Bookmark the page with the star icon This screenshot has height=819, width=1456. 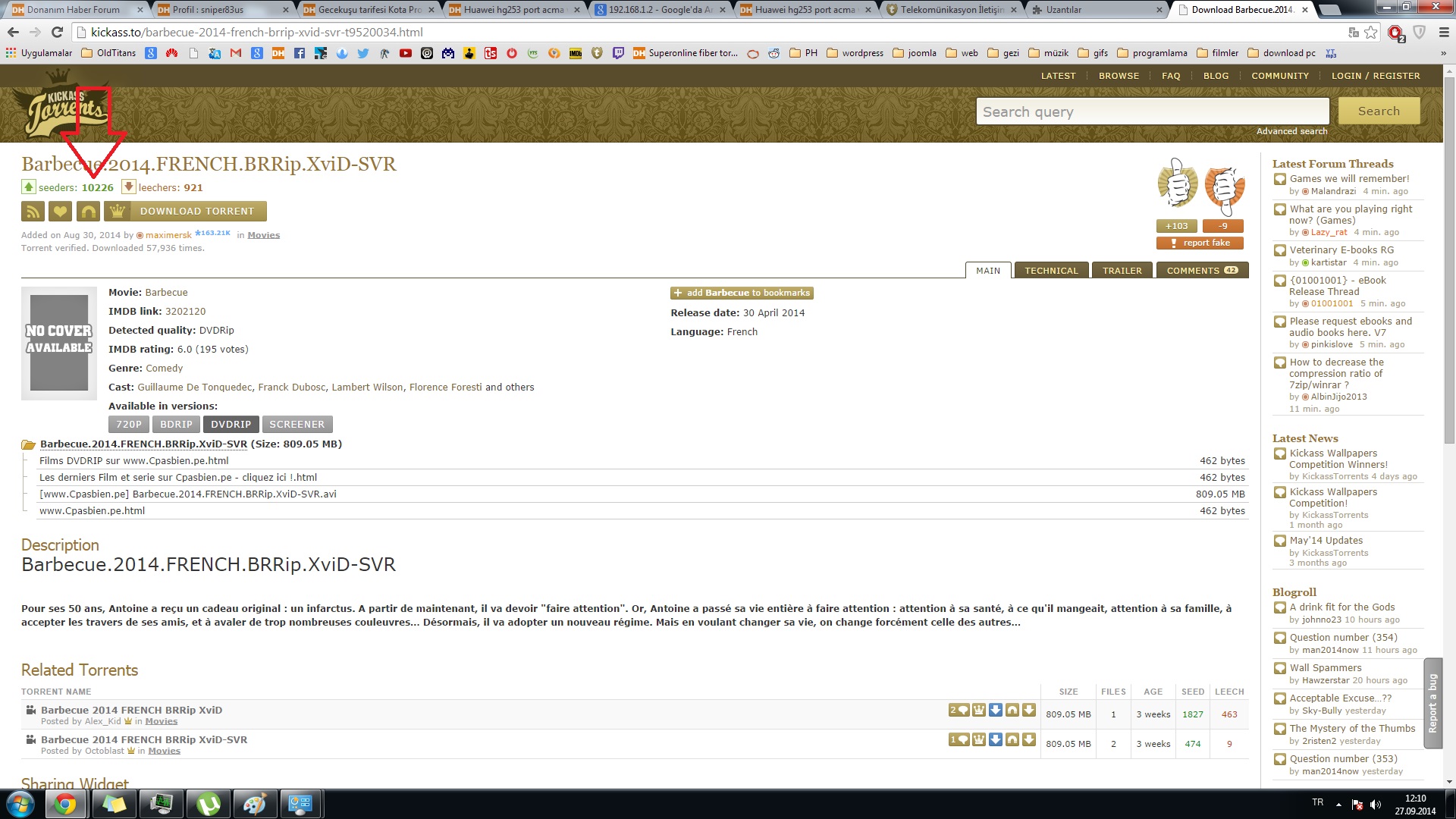1371,32
